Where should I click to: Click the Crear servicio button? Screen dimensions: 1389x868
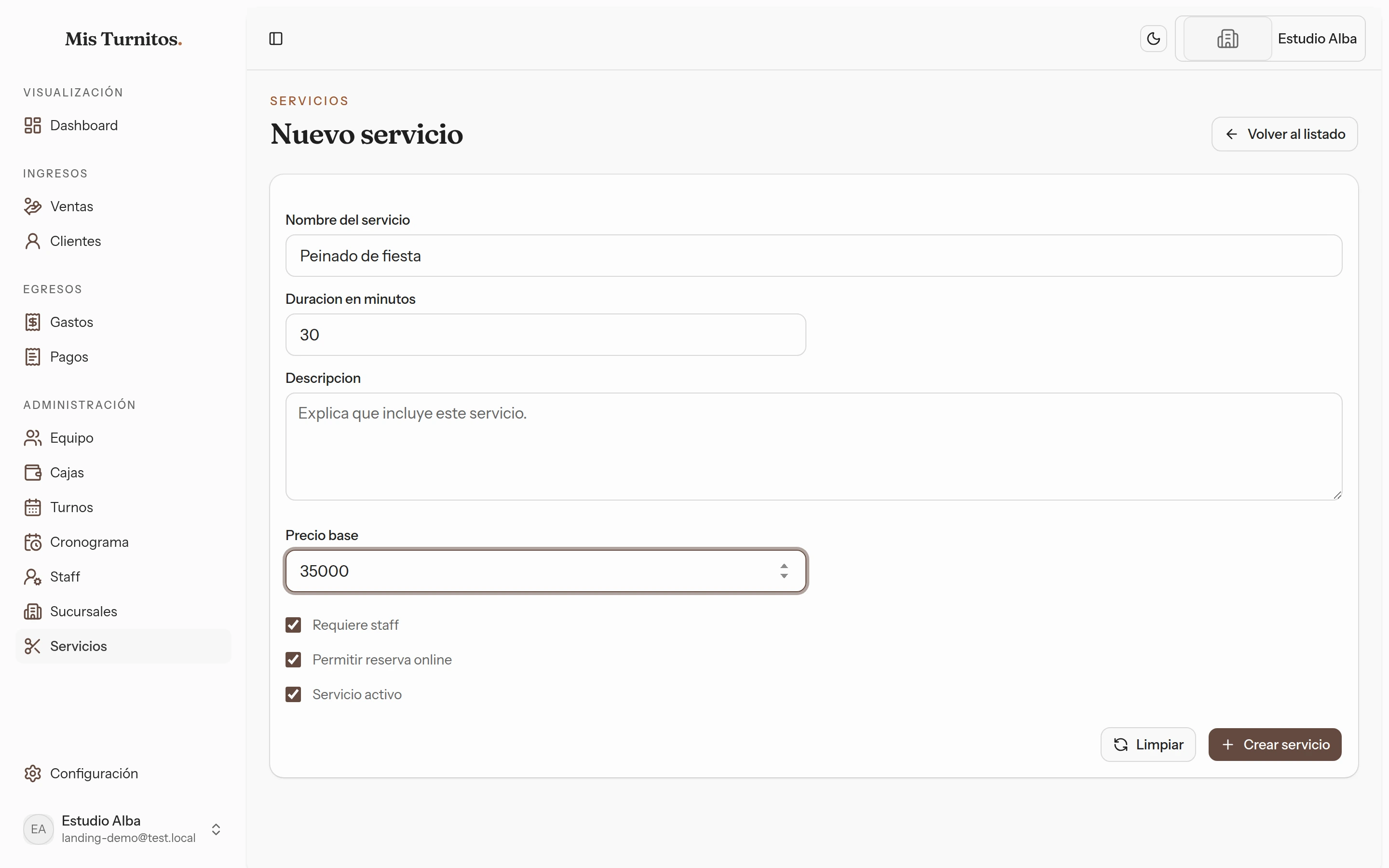[x=1275, y=745]
